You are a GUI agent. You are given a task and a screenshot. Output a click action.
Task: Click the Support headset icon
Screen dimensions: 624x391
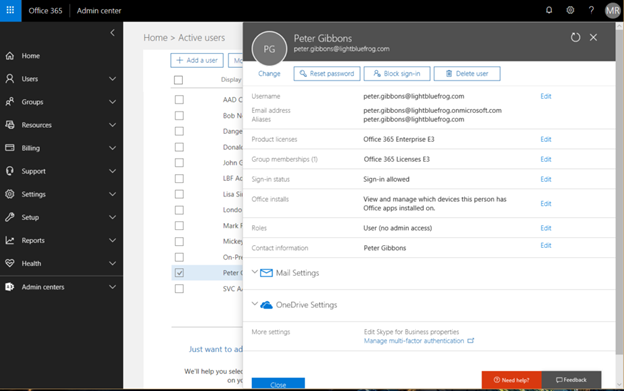point(10,171)
